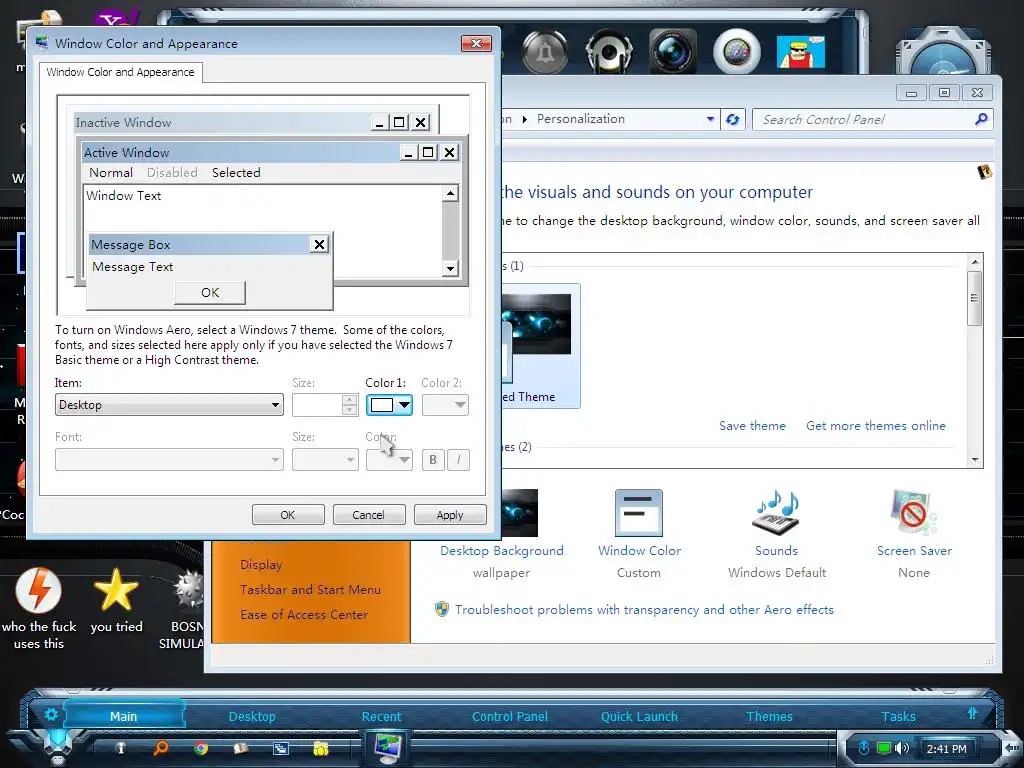Click the Search Control Panel input field
Screen dimensions: 1024x768
pos(863,120)
